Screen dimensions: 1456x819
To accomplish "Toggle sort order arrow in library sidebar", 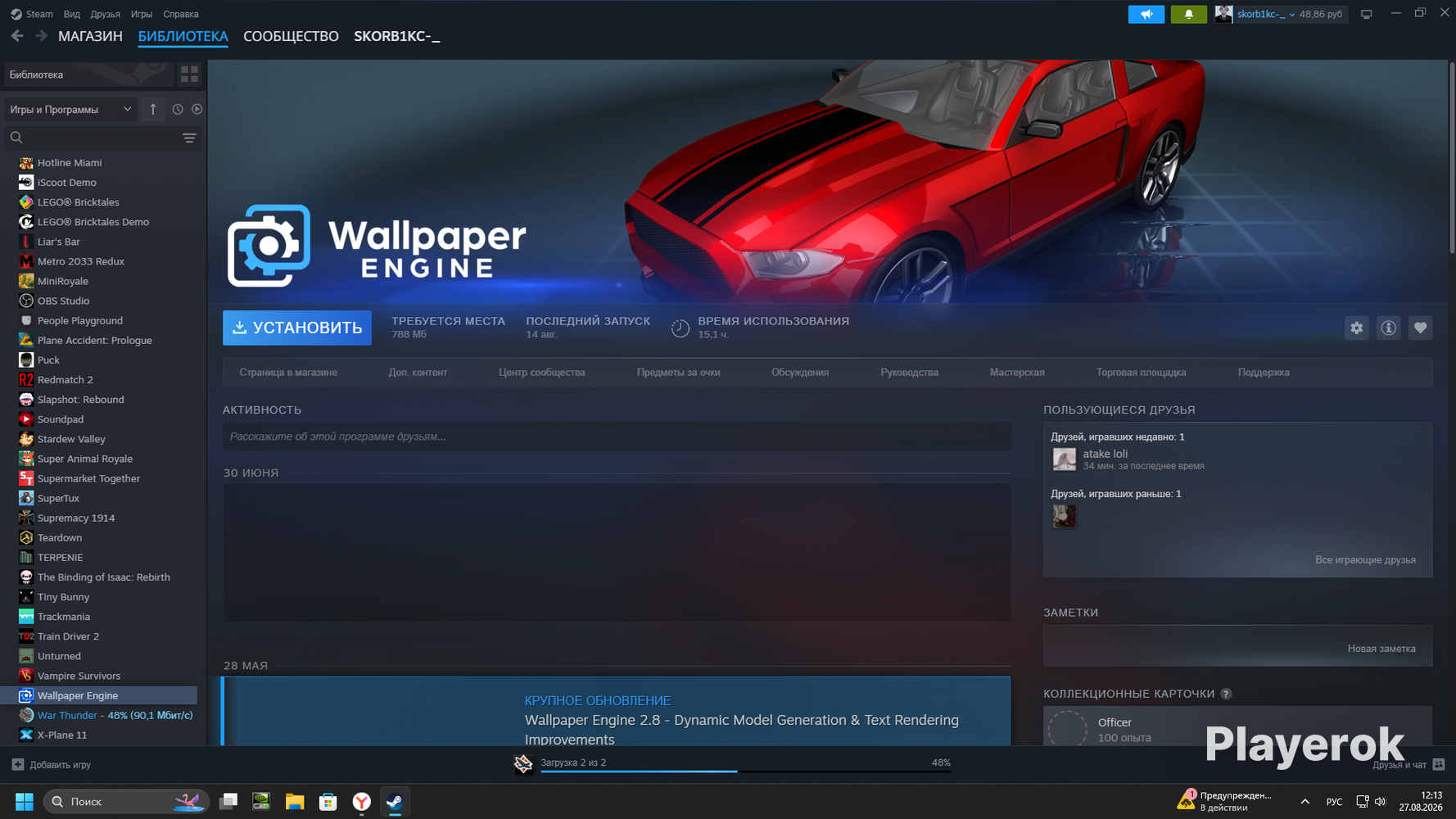I will click(x=152, y=109).
